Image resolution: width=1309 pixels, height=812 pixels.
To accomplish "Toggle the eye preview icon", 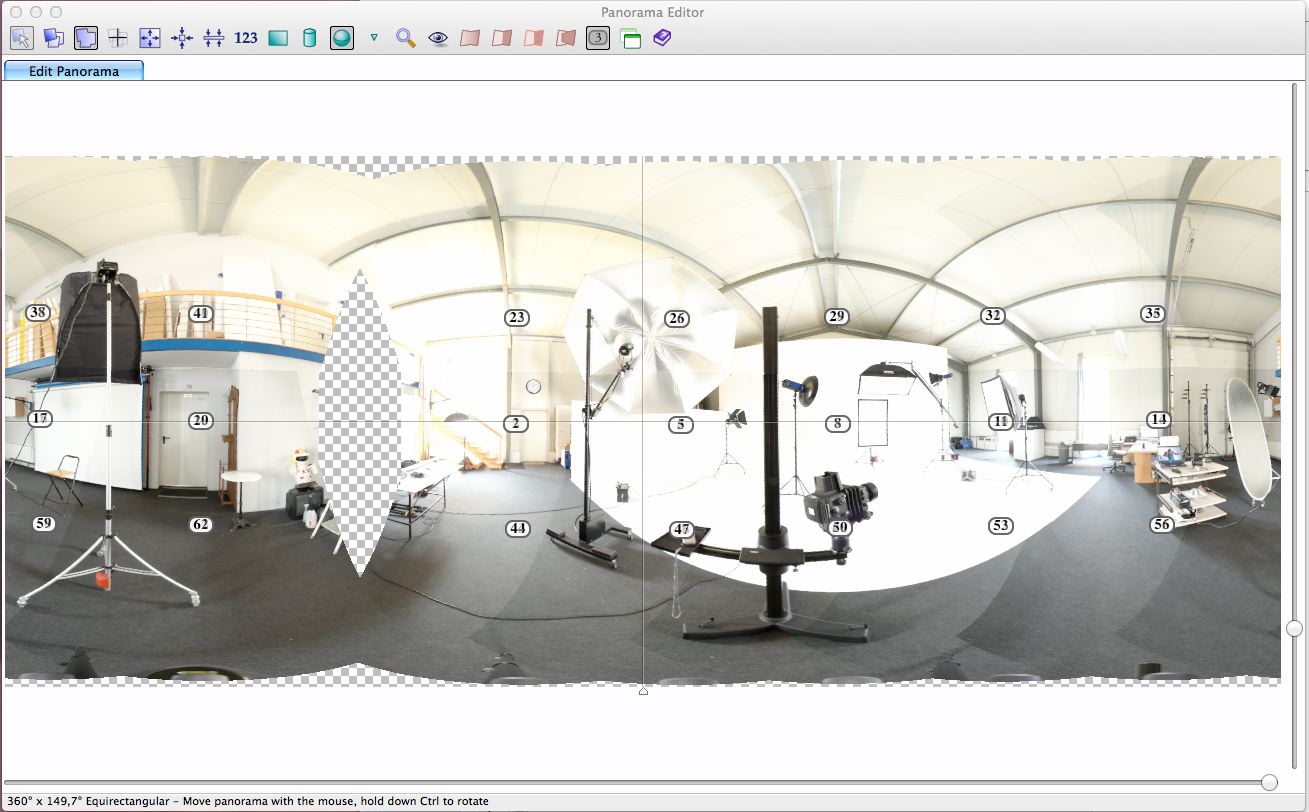I will click(438, 38).
